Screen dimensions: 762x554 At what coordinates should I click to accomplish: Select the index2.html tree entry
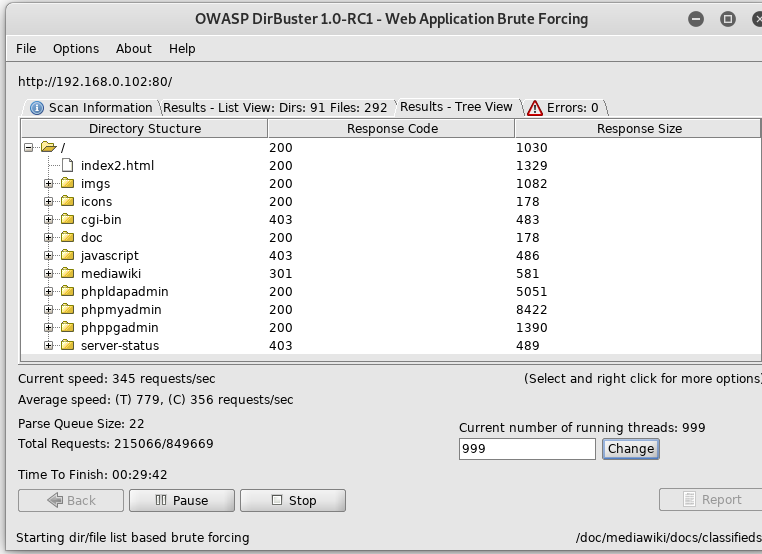[117, 165]
